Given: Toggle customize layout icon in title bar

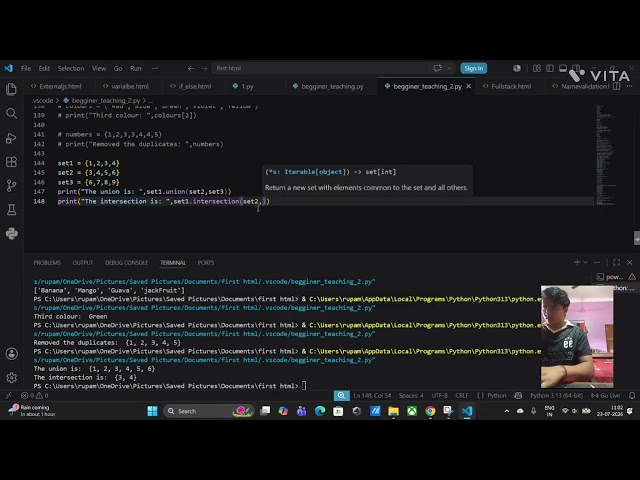Looking at the screenshot, I should point(537,68).
